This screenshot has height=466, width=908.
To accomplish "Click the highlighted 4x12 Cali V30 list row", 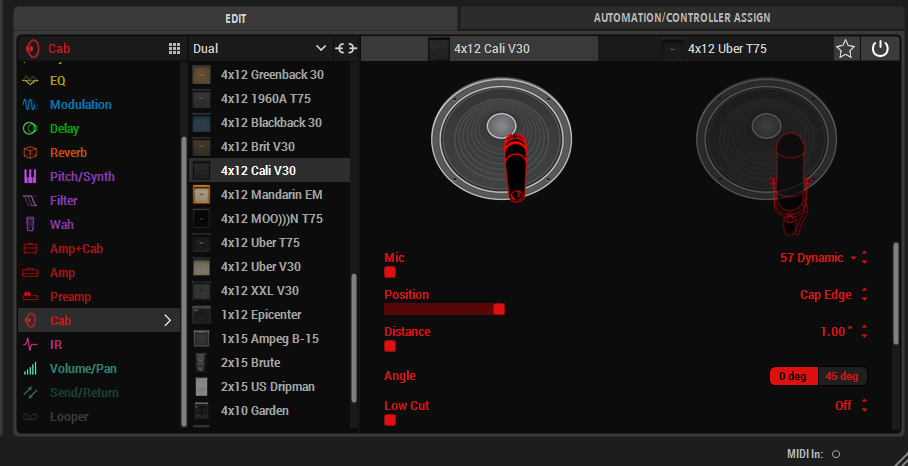I will [x=270, y=171].
